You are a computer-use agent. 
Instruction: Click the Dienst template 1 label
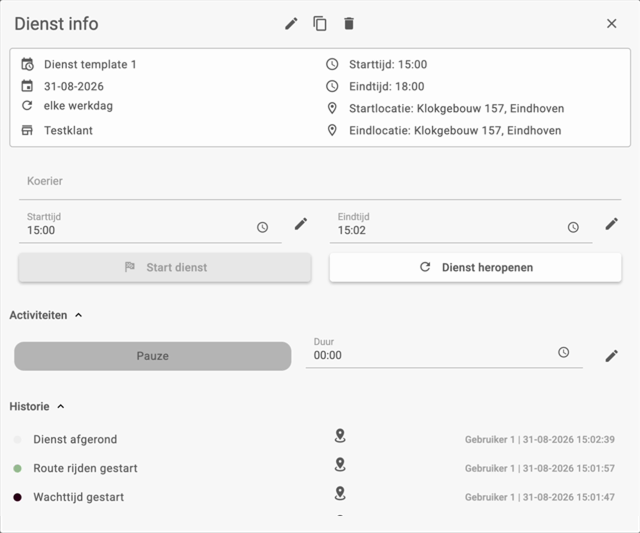tap(90, 64)
